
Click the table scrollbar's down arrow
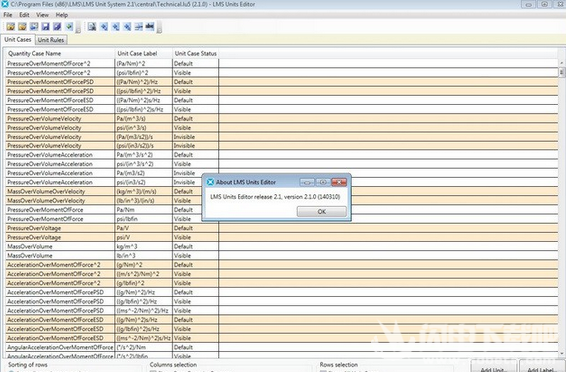(x=562, y=354)
